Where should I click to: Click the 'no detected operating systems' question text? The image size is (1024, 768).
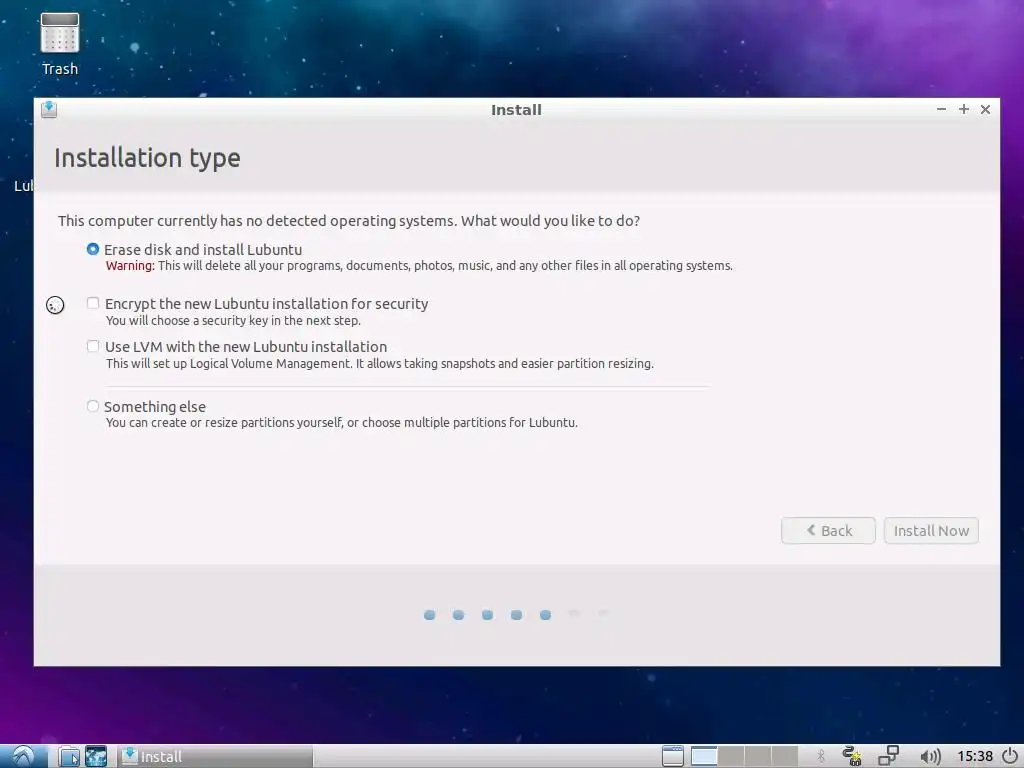349,221
